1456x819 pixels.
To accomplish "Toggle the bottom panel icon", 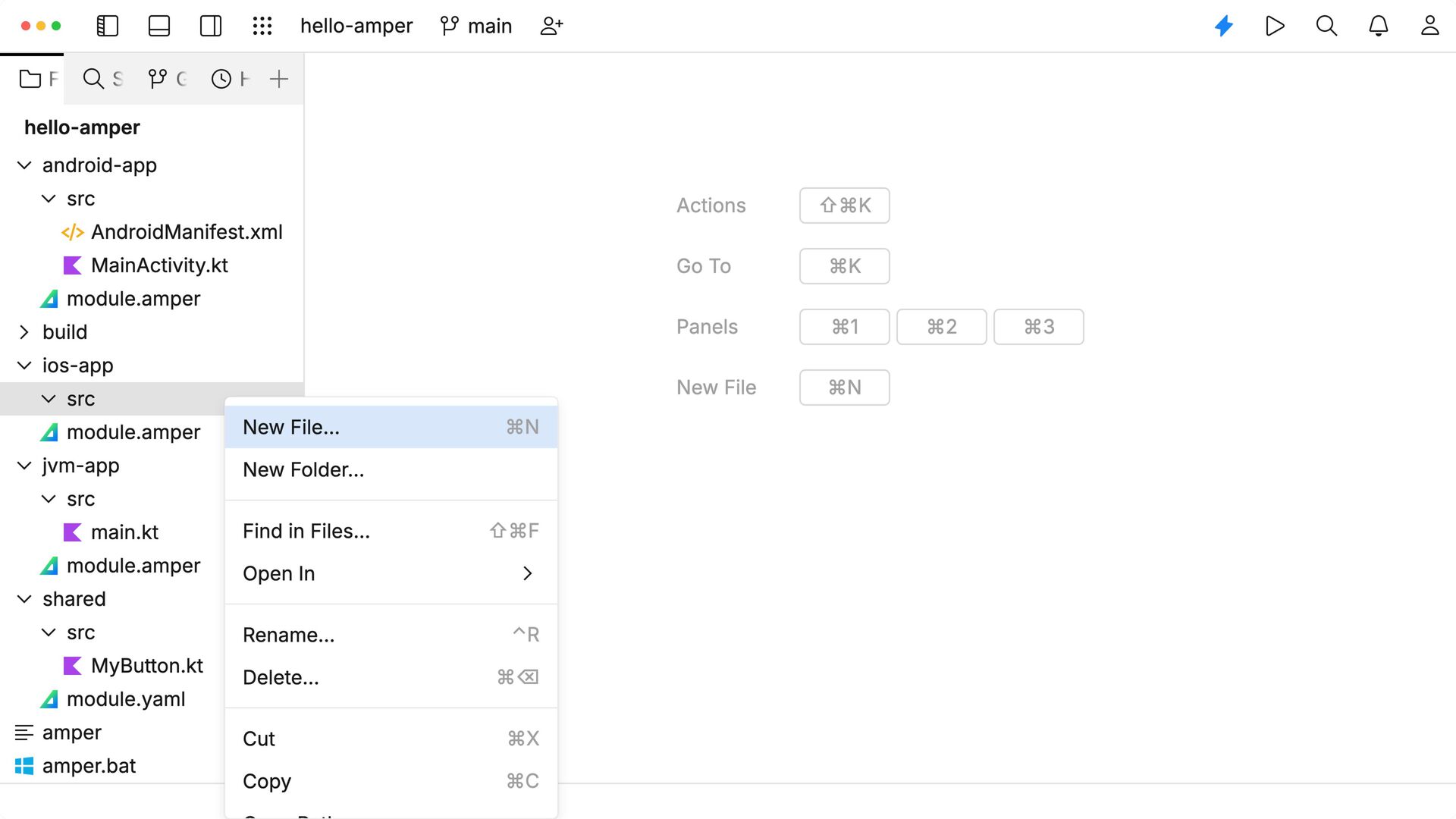I will tap(159, 26).
